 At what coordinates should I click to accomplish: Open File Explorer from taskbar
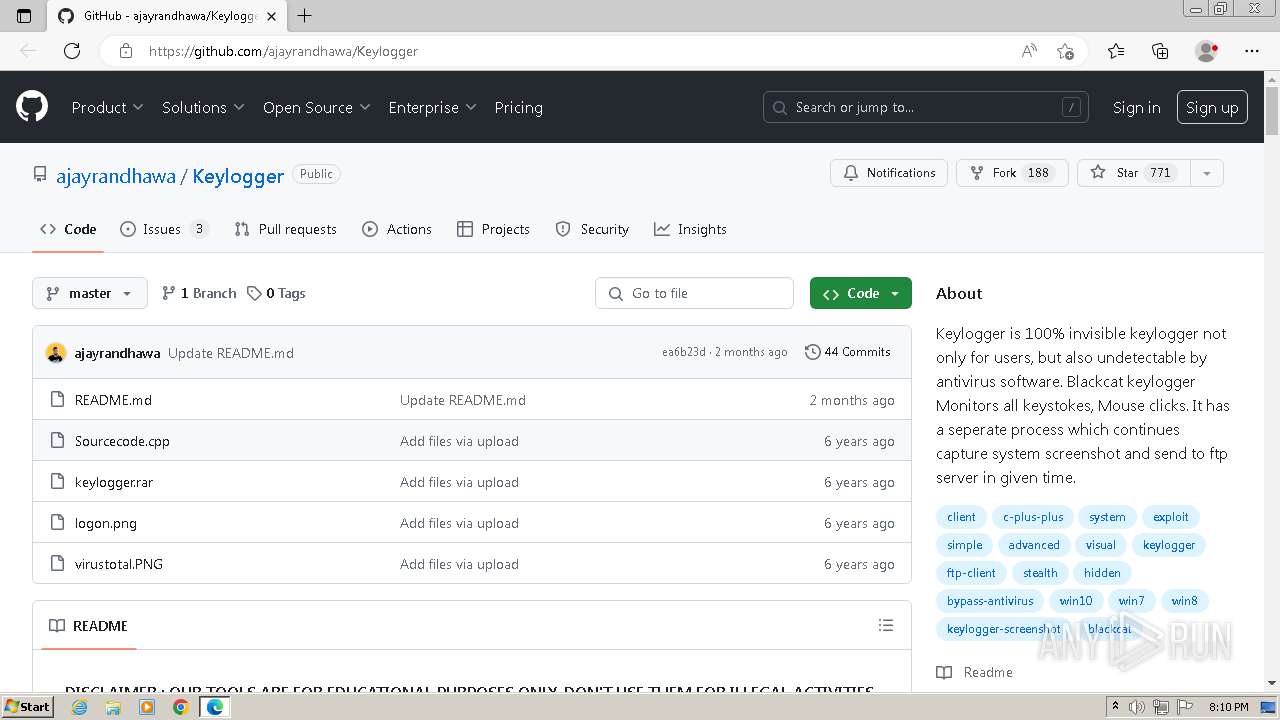[x=113, y=707]
